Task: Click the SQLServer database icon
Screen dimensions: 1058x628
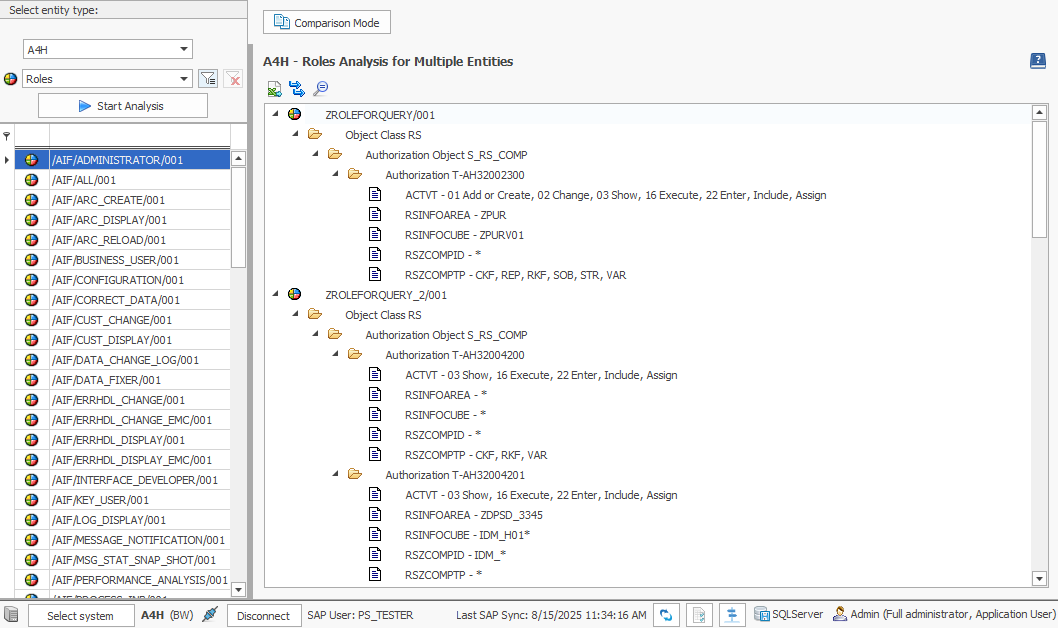Action: click(762, 615)
